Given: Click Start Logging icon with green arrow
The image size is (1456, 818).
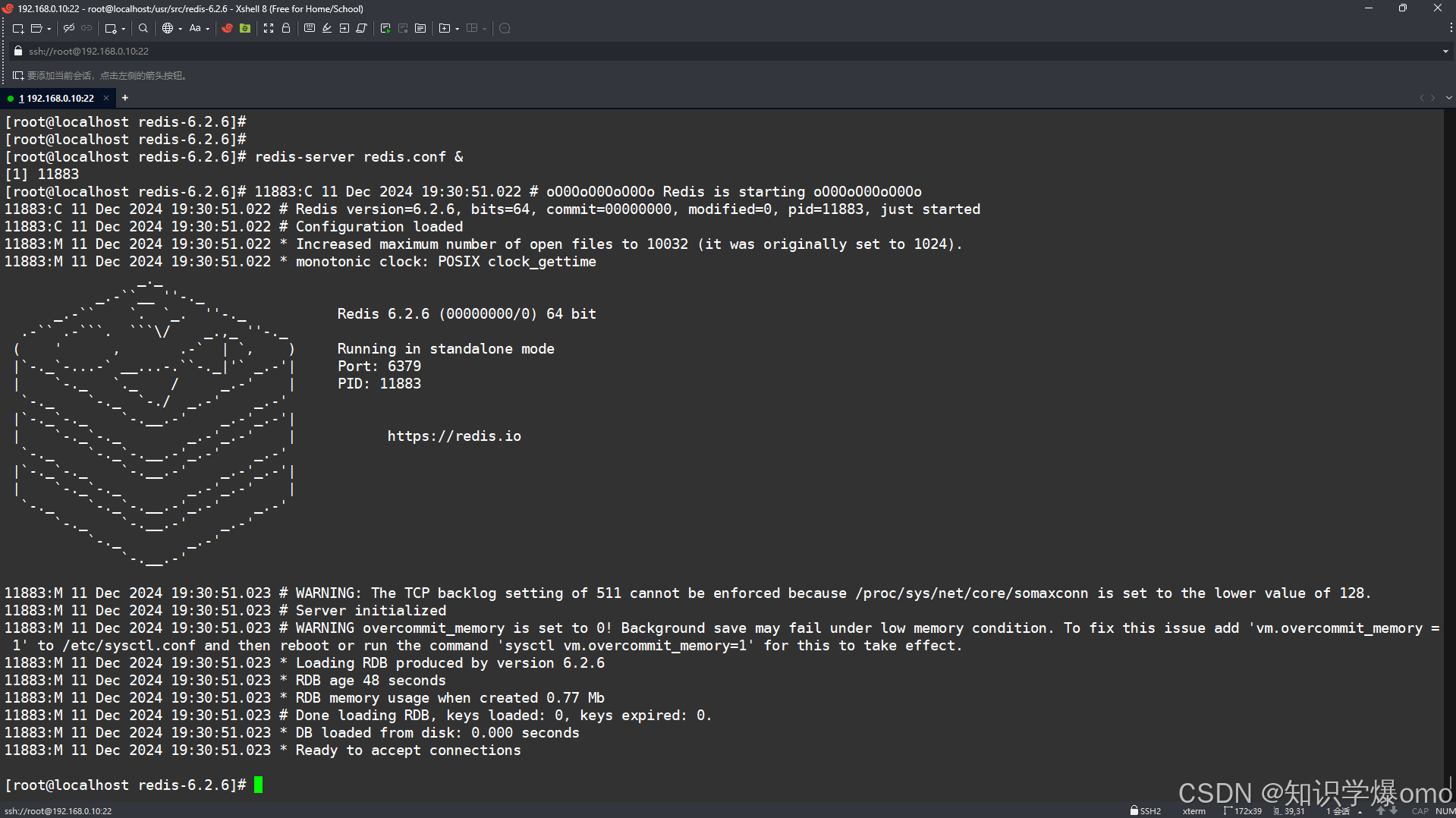Looking at the screenshot, I should (385, 28).
